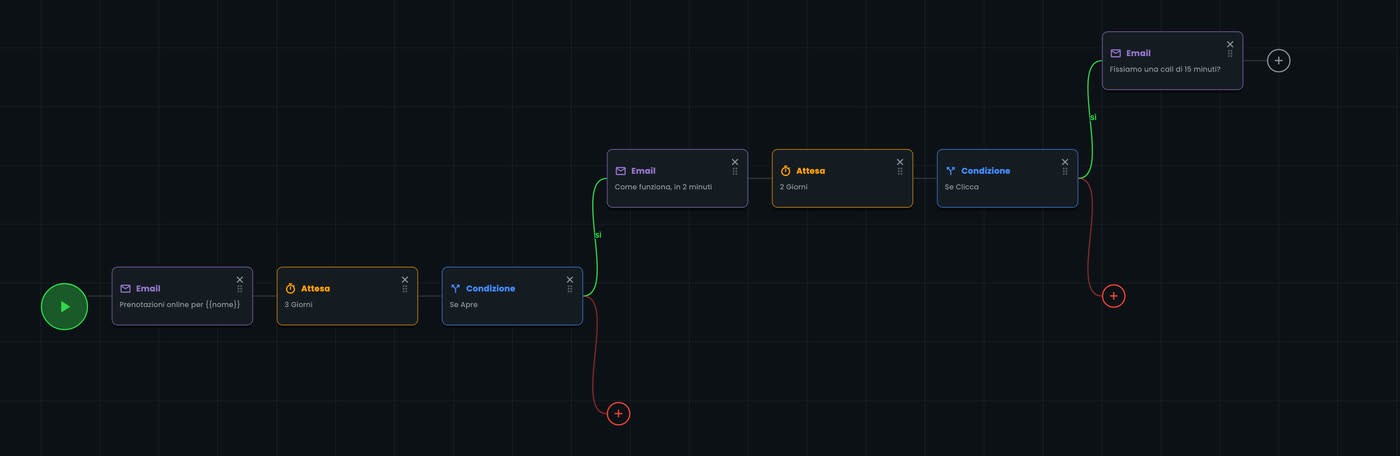Viewport: 1400px width, 456px height.
Task: Click 'sì' label on 'Se Apre' branch
Action: click(598, 235)
